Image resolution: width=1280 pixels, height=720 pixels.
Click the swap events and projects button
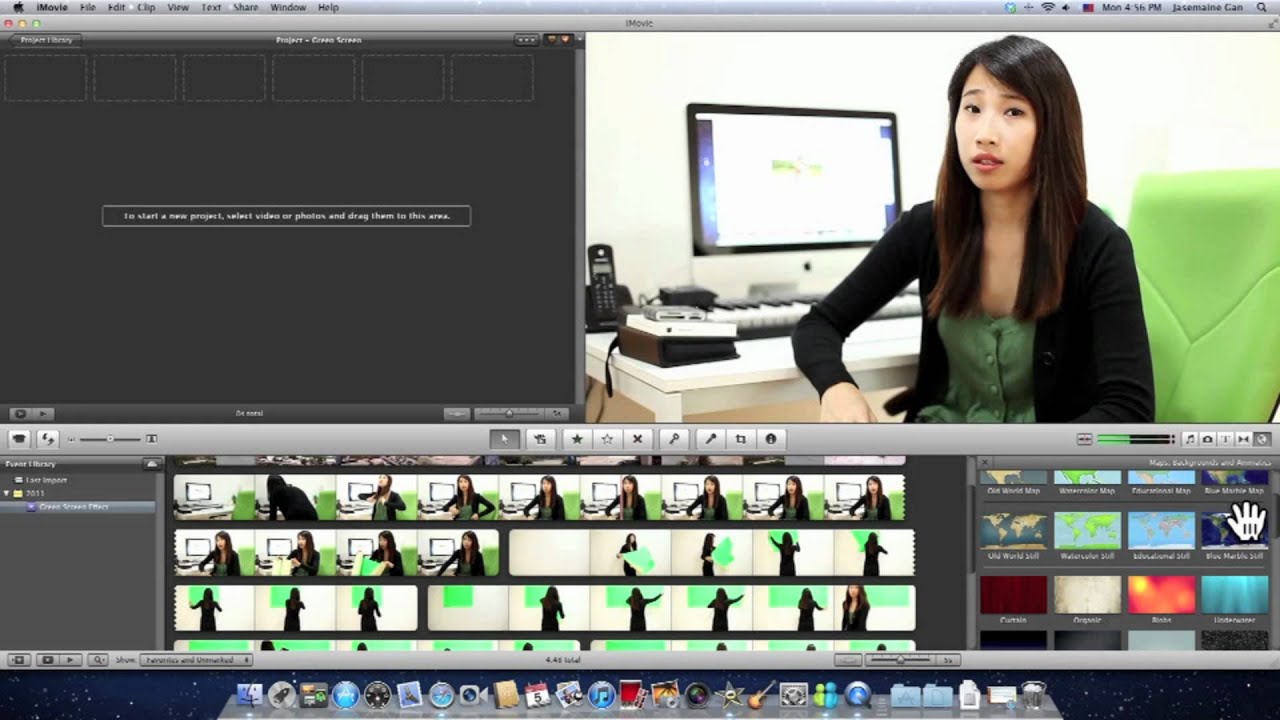pos(47,439)
